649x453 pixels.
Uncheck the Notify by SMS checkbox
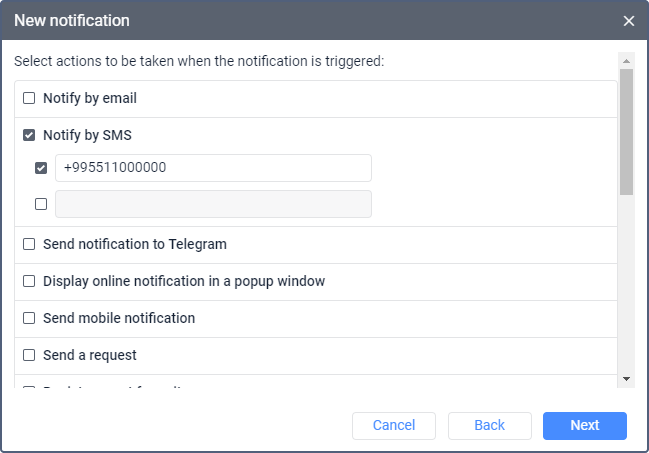[x=29, y=135]
